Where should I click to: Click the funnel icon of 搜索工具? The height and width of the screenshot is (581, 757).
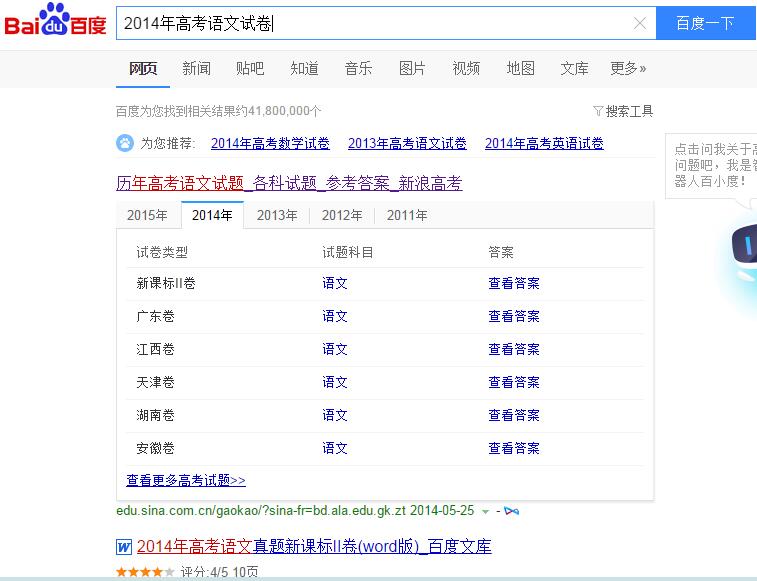598,111
